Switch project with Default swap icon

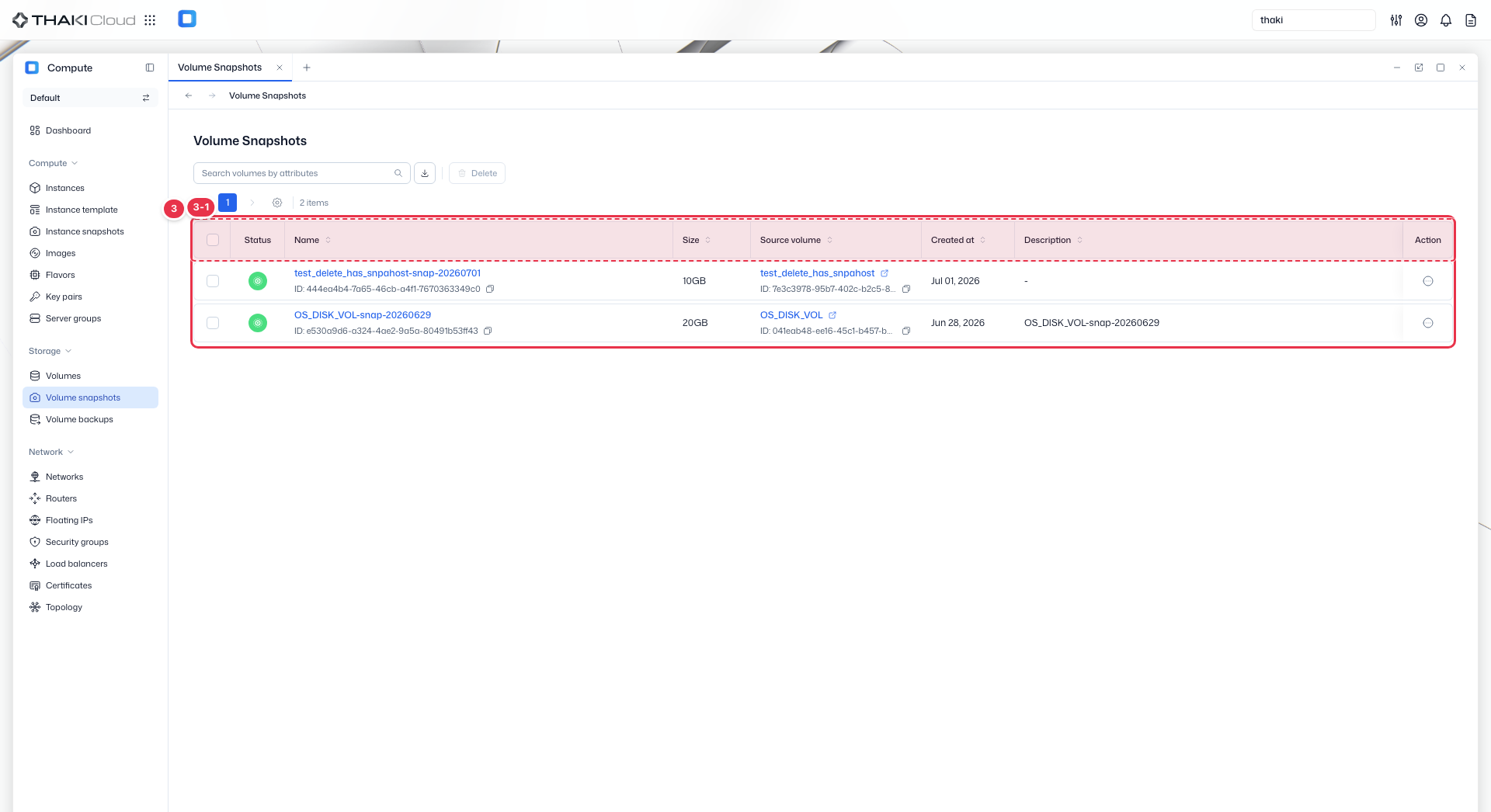click(x=146, y=98)
